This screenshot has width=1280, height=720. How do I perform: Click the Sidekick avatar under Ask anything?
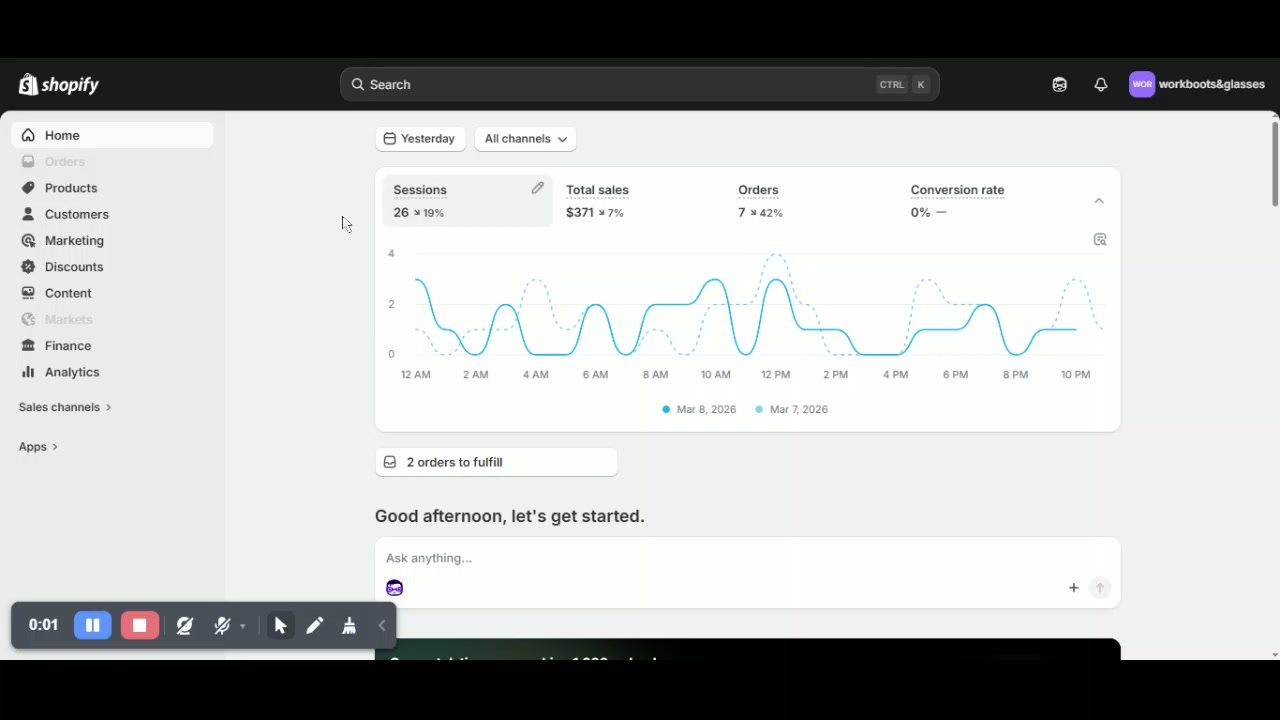[x=394, y=588]
